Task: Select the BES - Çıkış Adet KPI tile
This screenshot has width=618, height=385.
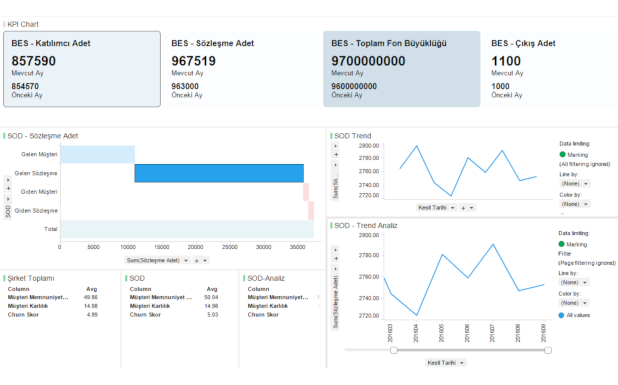Action: pos(551,69)
